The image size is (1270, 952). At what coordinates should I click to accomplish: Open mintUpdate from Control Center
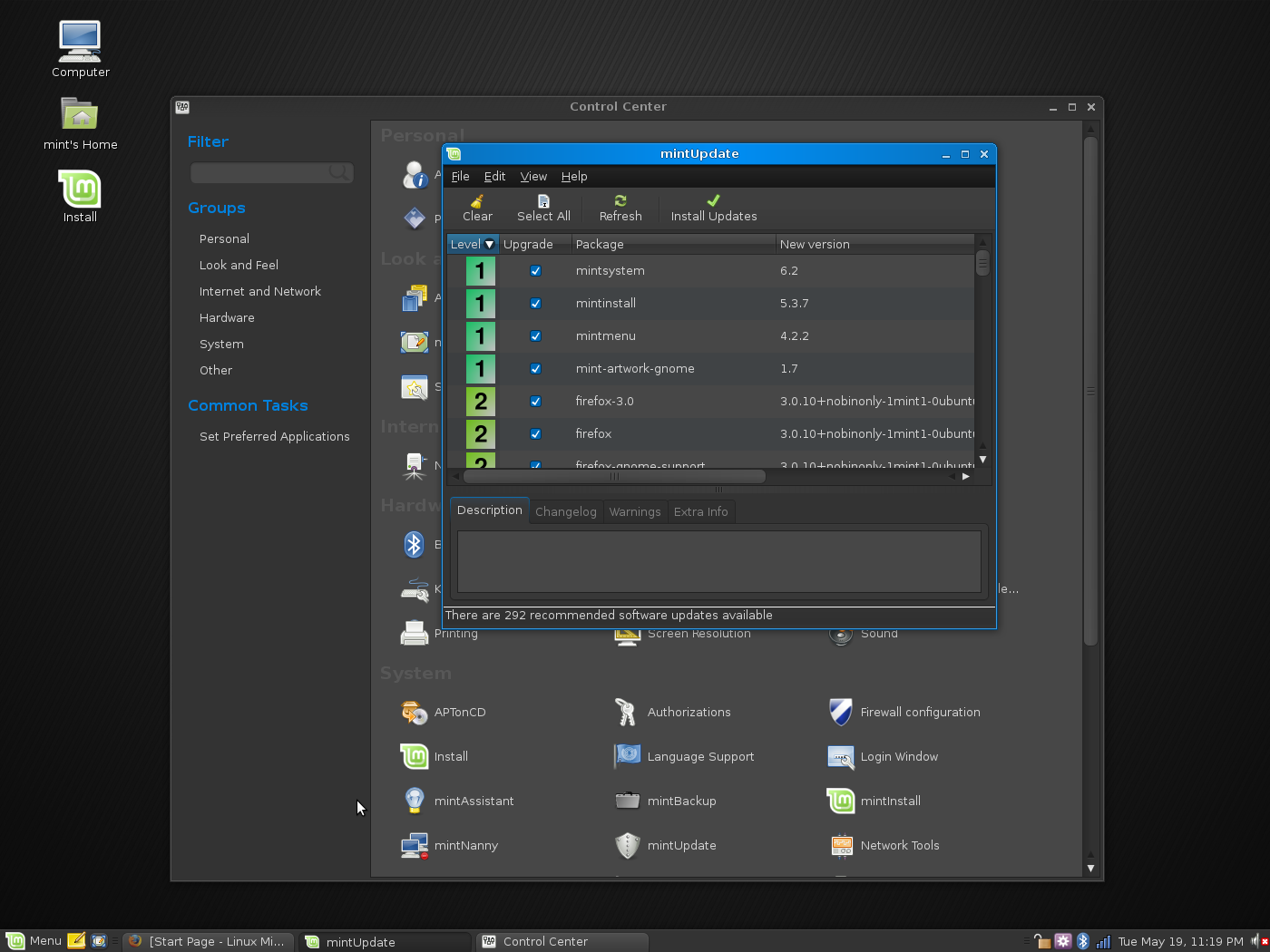tap(666, 846)
